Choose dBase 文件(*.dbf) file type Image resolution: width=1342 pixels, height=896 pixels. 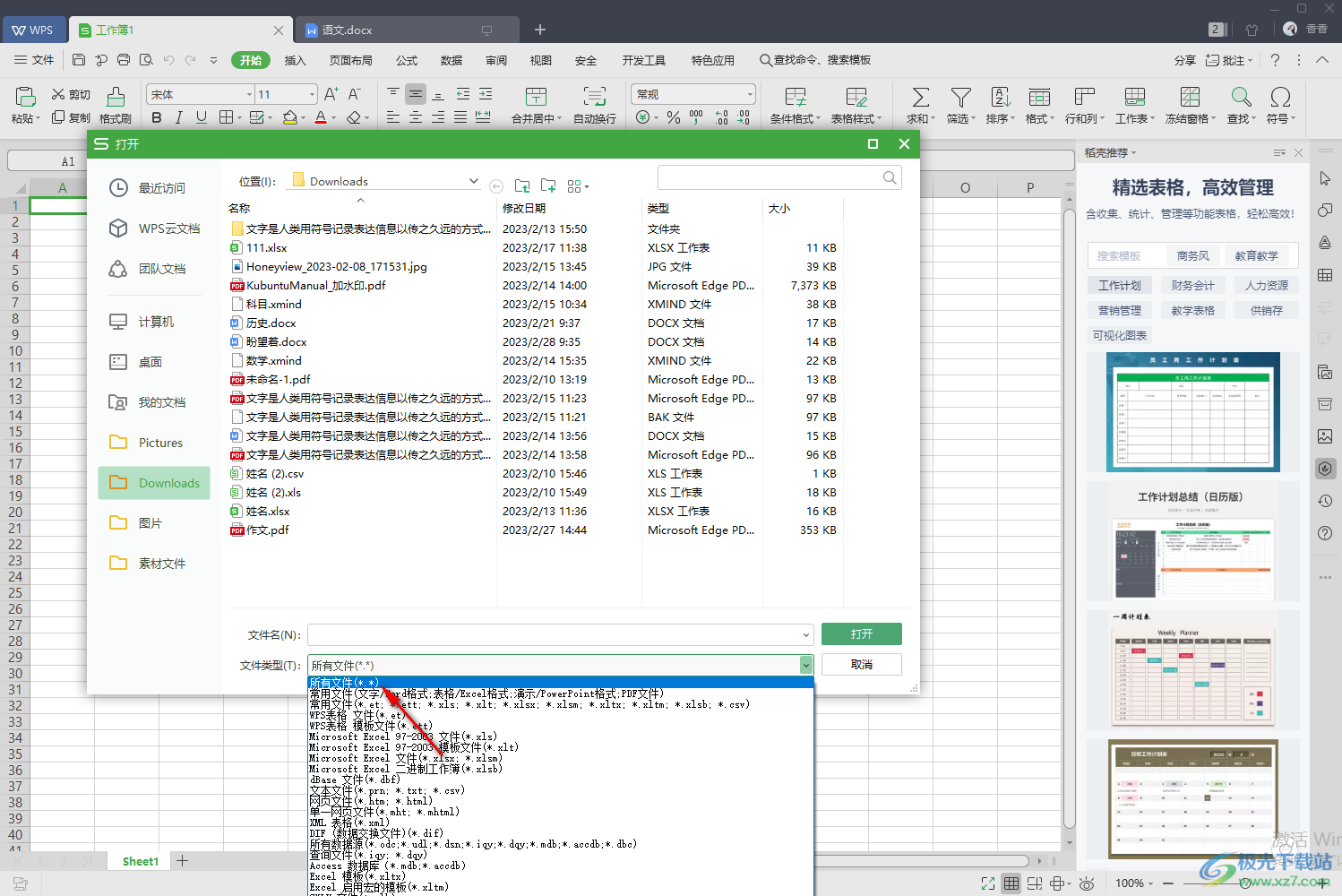tap(356, 780)
